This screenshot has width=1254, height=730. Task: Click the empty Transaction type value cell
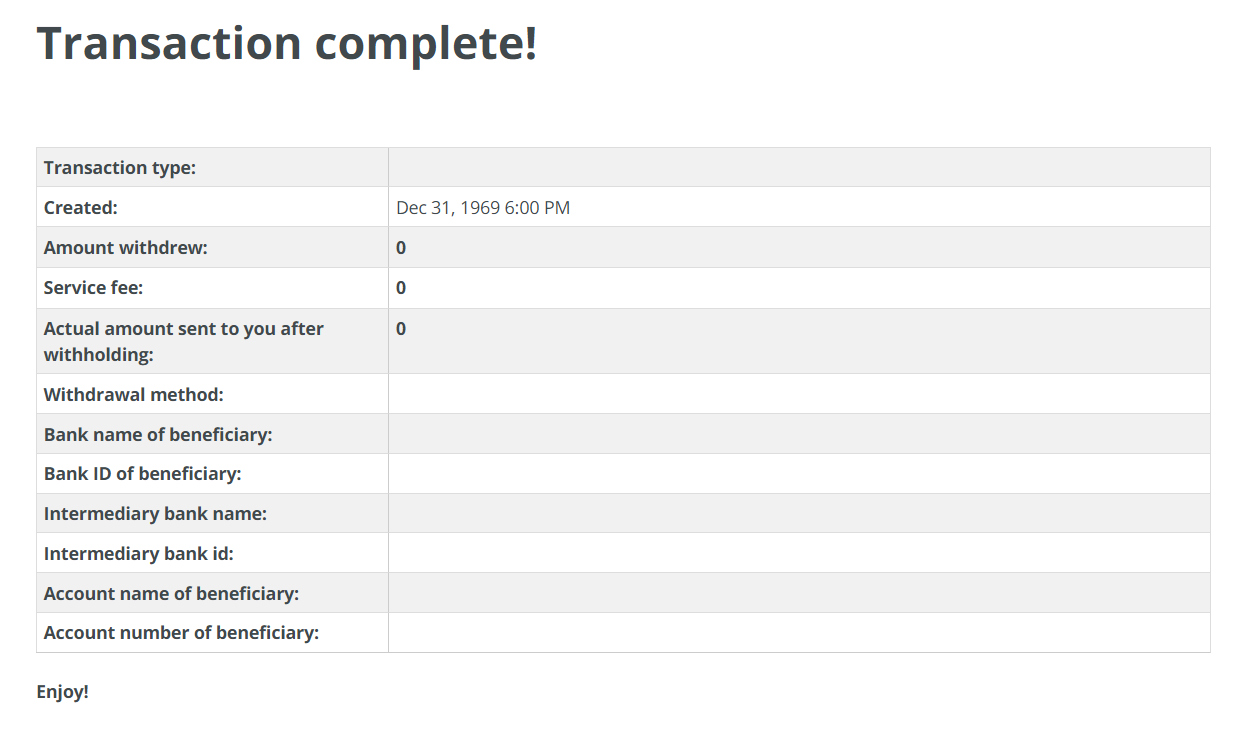coord(798,168)
